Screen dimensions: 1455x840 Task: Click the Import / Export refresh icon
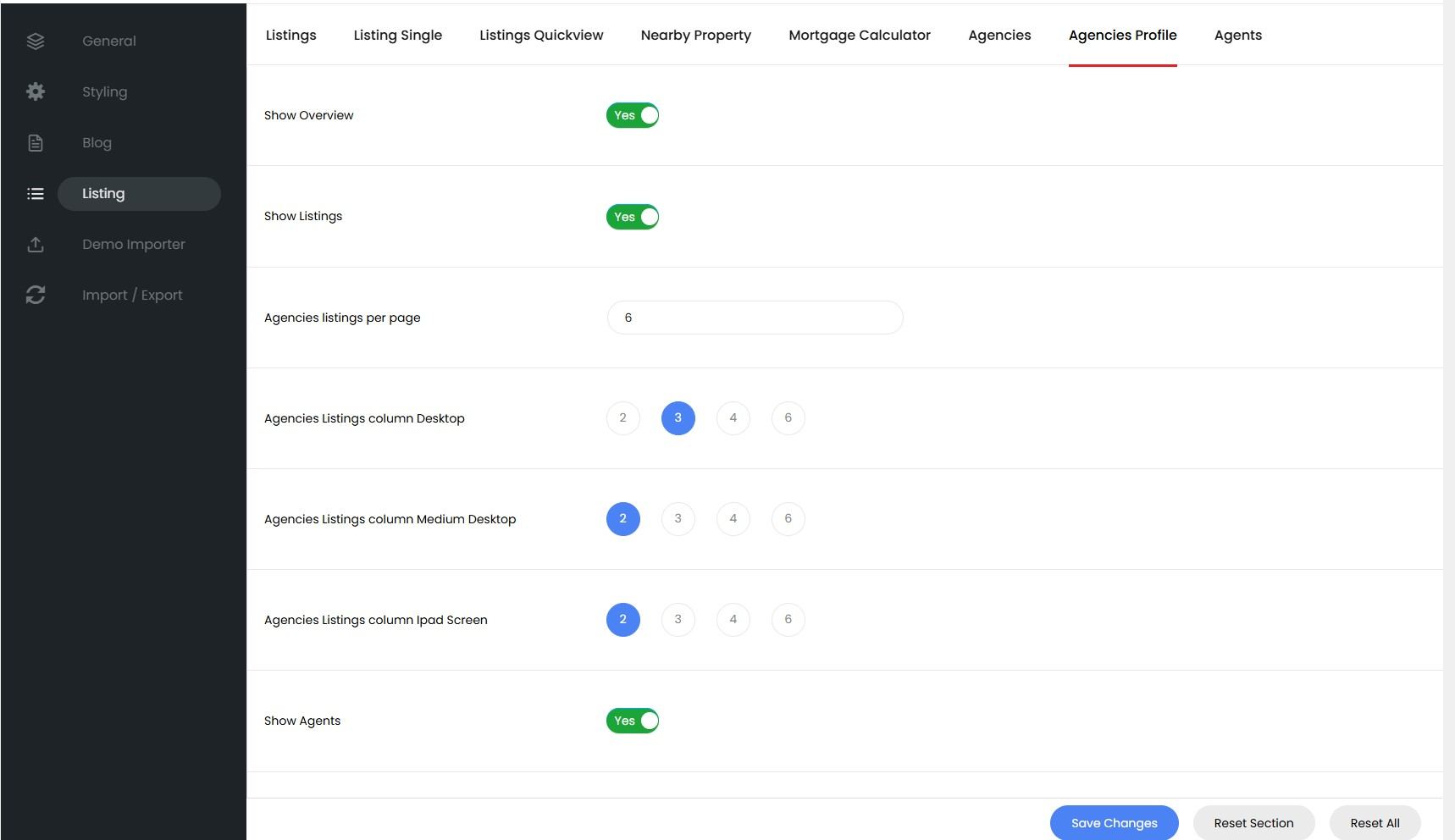36,295
